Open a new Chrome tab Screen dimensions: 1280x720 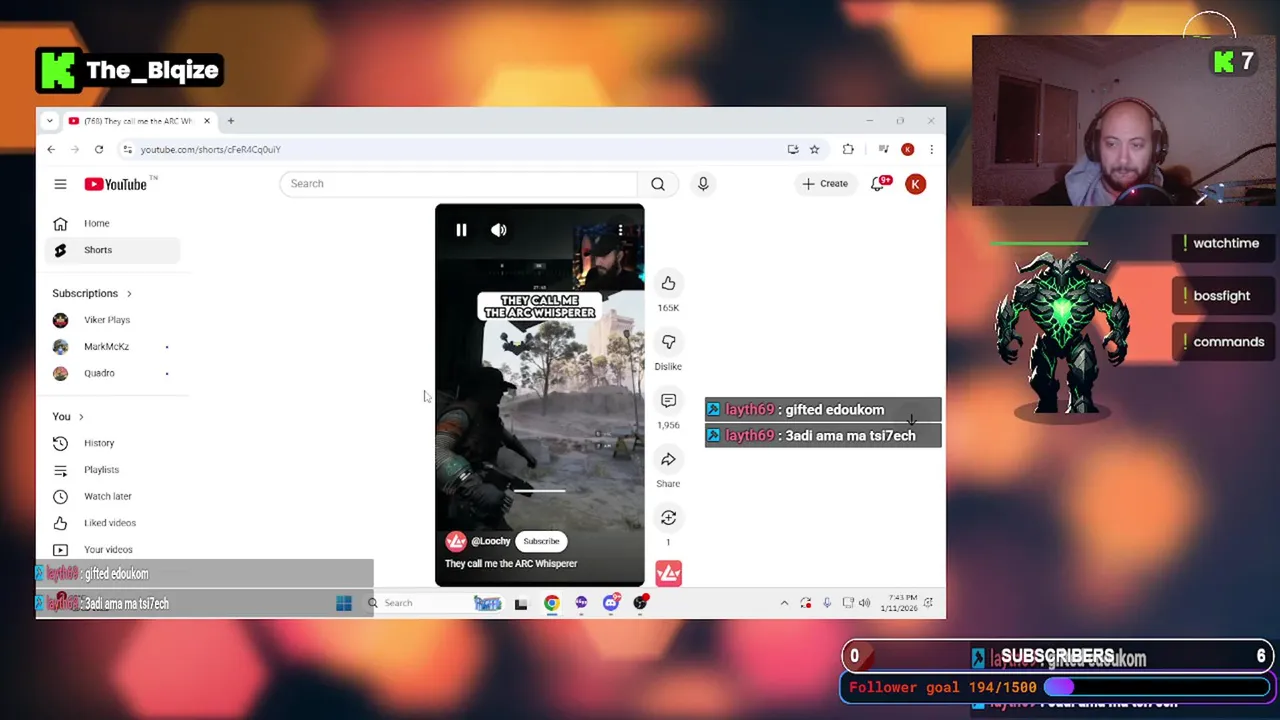click(x=230, y=121)
